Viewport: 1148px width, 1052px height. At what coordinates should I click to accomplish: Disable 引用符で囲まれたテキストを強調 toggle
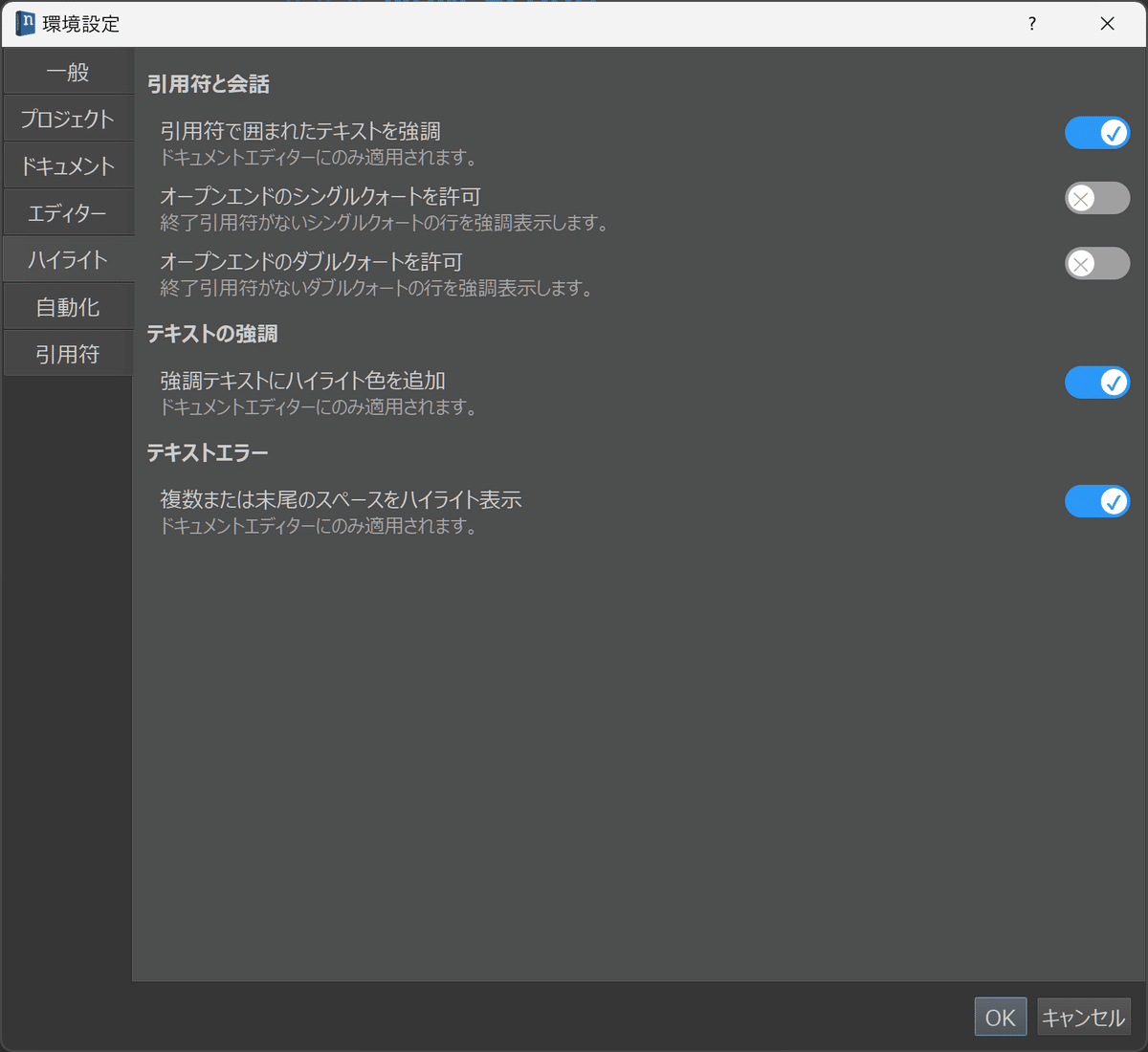(1097, 133)
